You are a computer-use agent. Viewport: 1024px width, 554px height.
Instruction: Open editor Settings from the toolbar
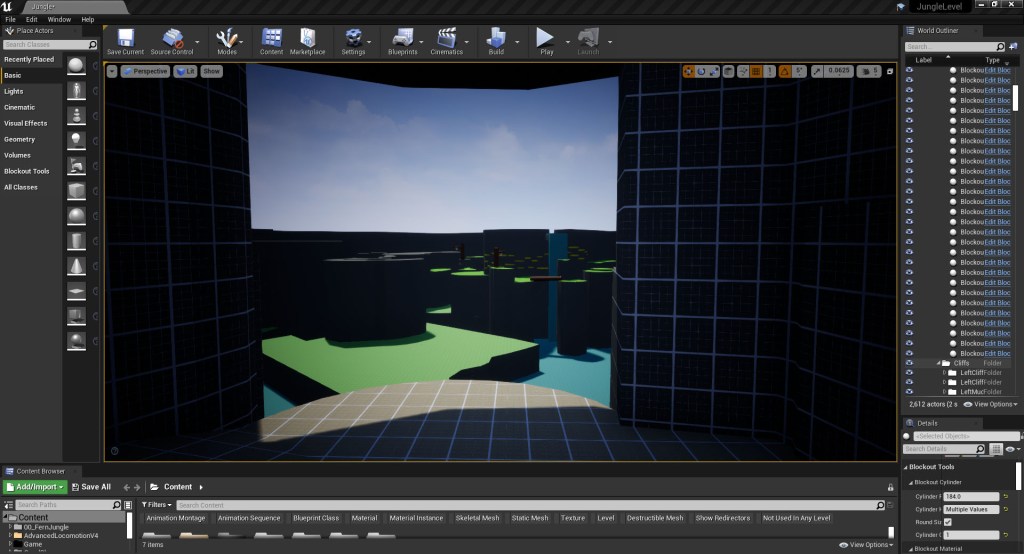click(353, 40)
